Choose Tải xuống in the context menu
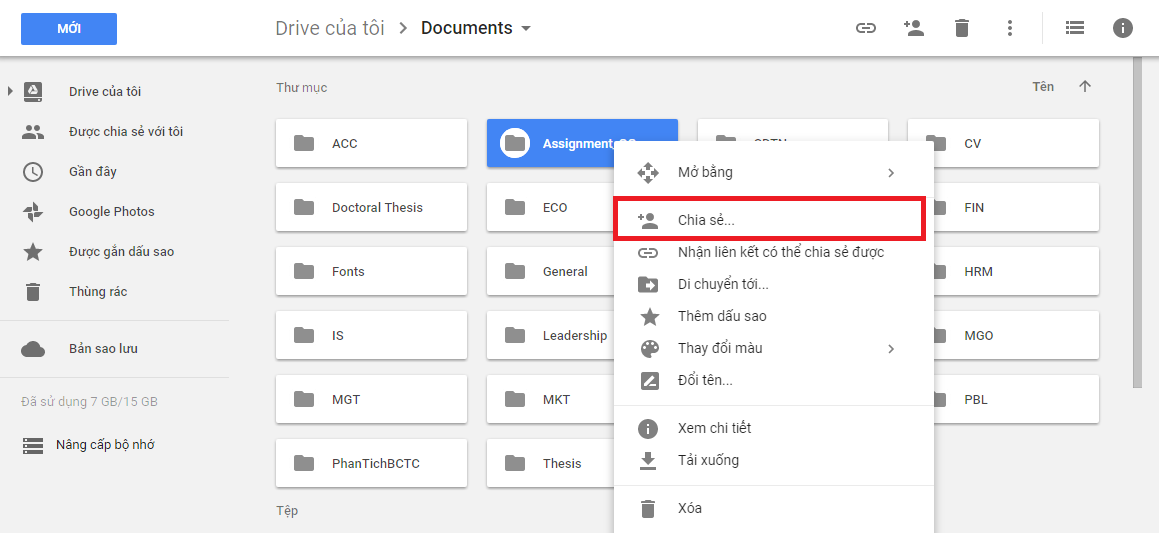This screenshot has width=1159, height=533. pos(708,460)
